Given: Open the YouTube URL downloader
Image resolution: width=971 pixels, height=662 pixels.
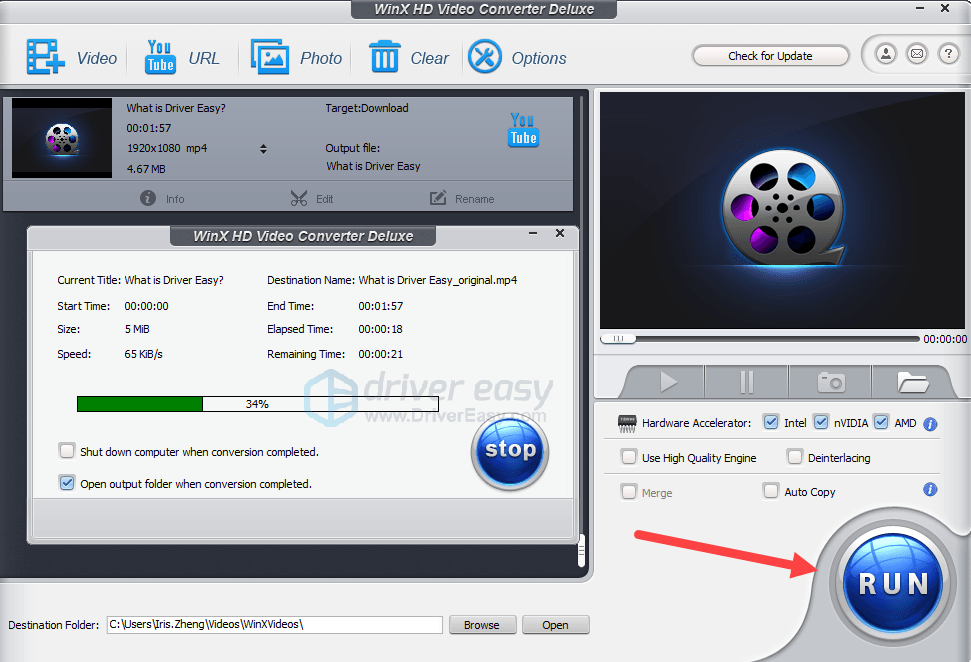Looking at the screenshot, I should pos(160,58).
